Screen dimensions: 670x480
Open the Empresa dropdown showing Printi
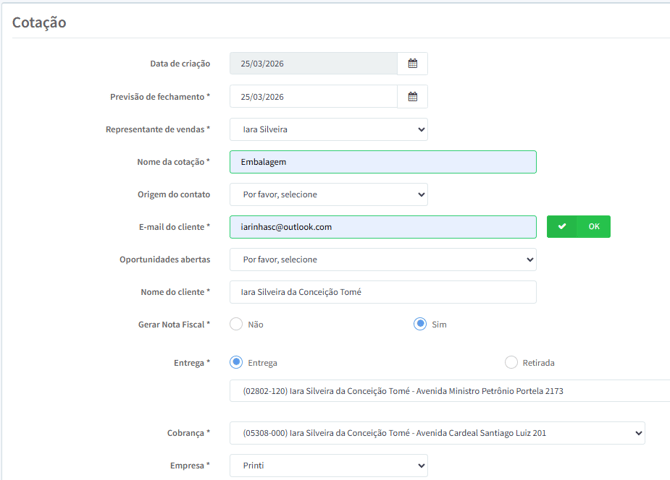coord(328,466)
